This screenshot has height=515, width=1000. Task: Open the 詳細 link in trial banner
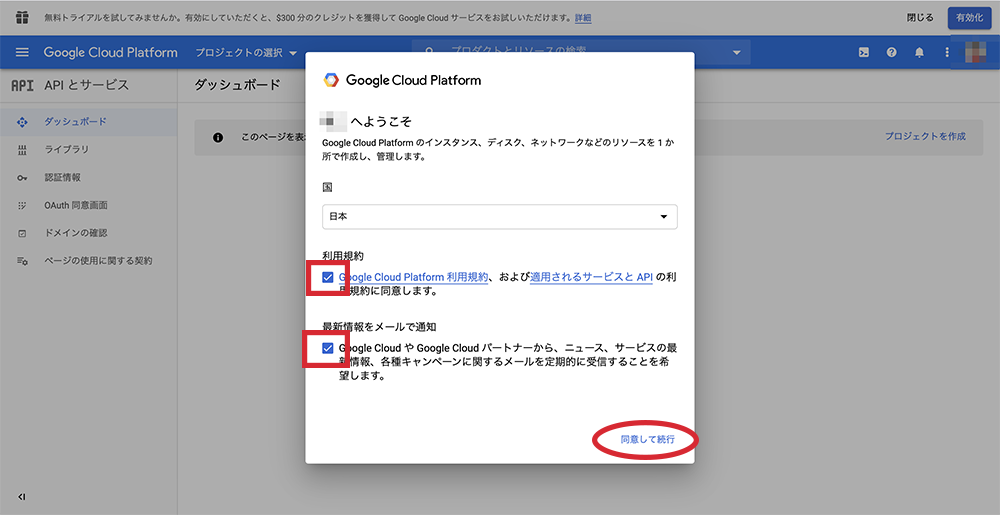(583, 18)
